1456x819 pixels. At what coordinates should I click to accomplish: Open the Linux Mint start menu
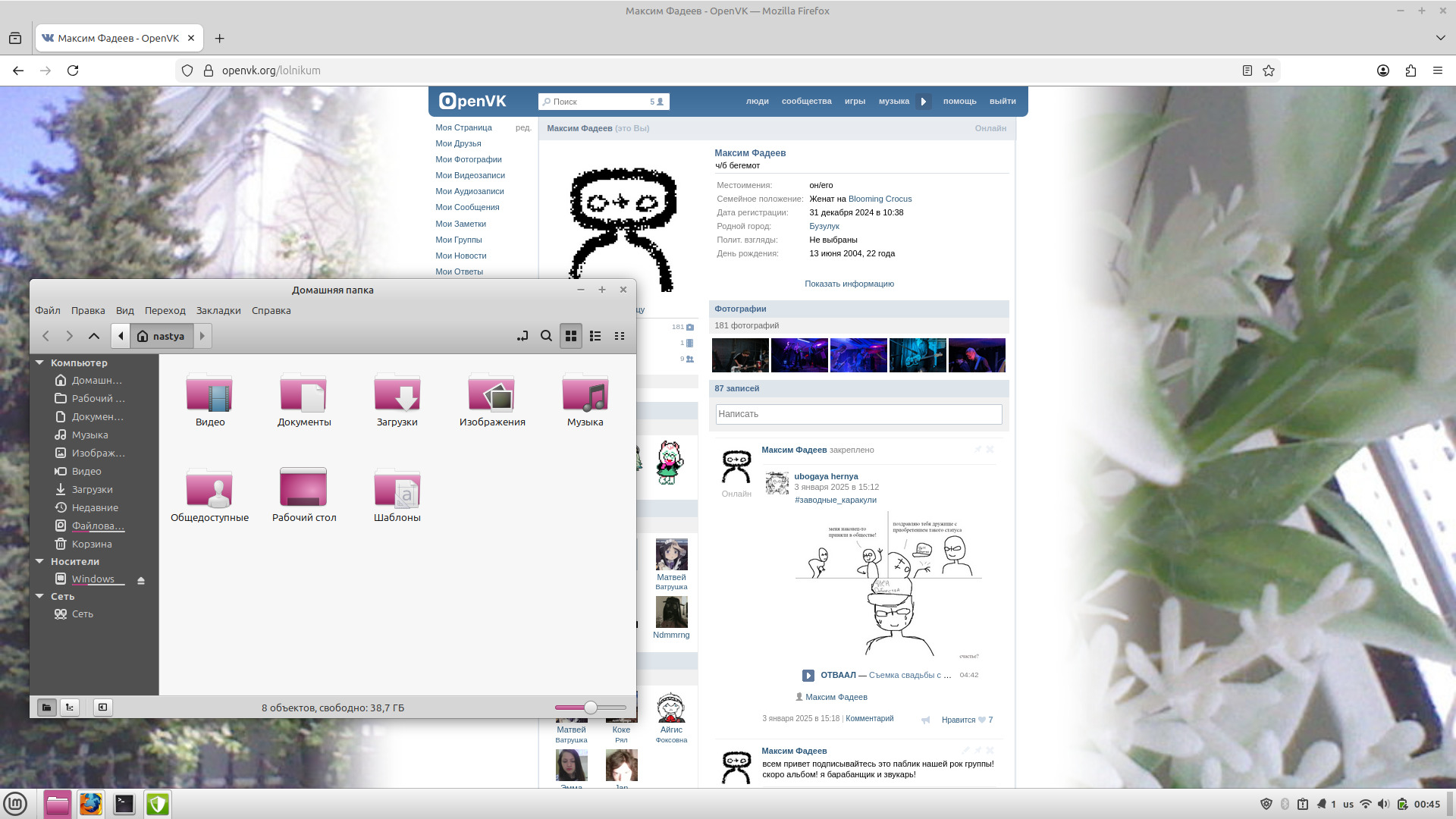(x=15, y=804)
